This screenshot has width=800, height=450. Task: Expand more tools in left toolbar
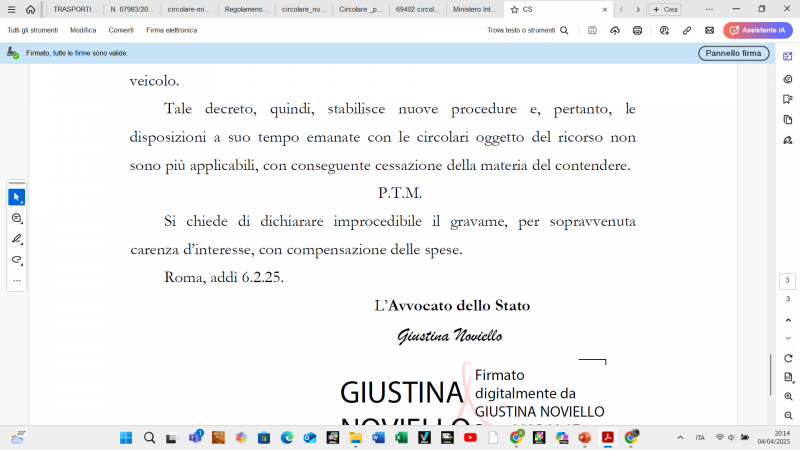[17, 280]
